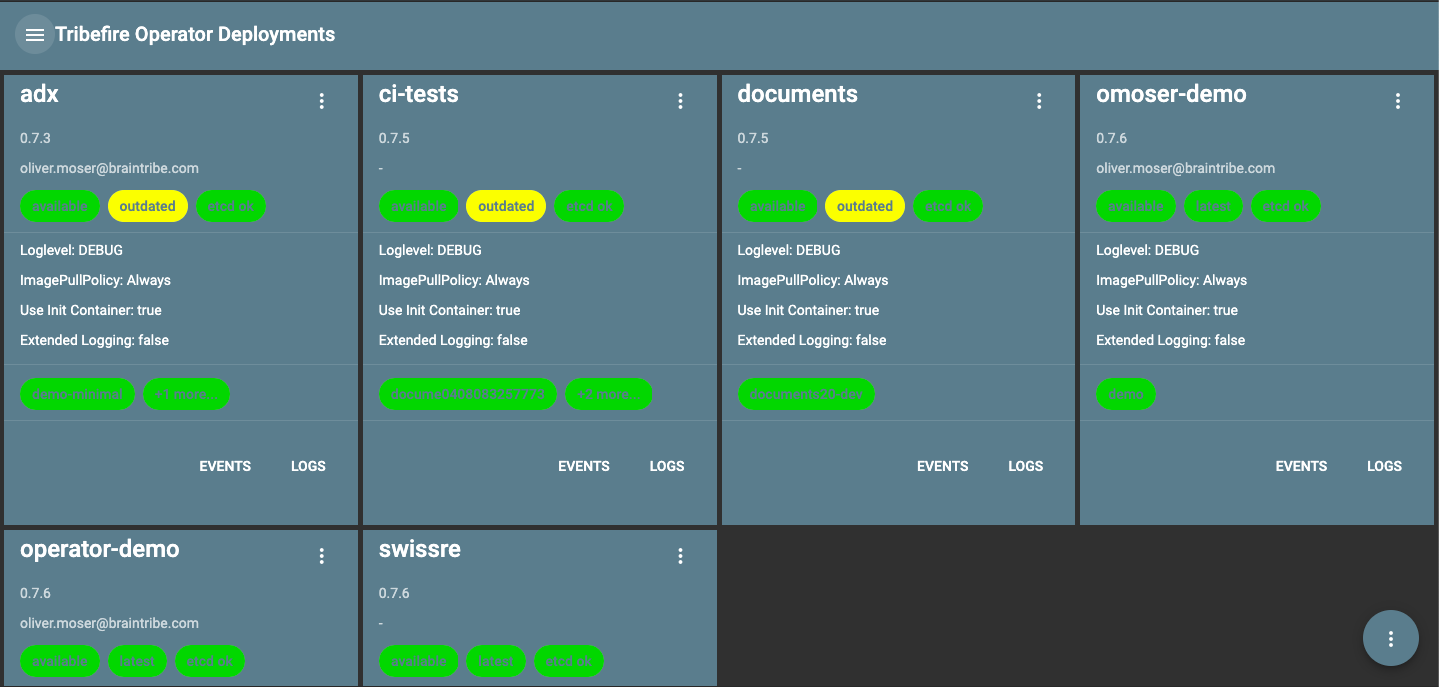1439x687 pixels.
Task: Click the yellow outdated chip on adx
Action: (147, 206)
